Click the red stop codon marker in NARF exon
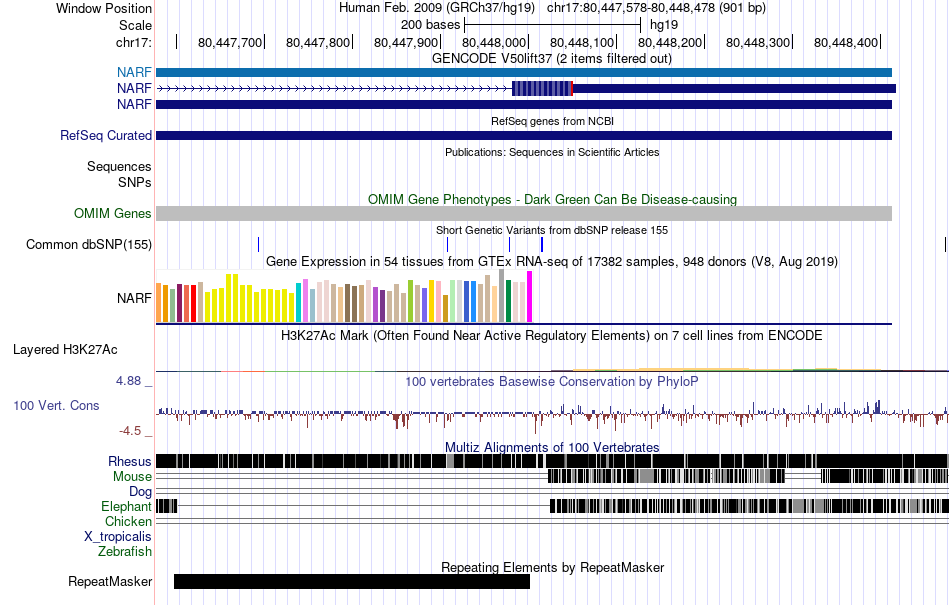 click(572, 88)
